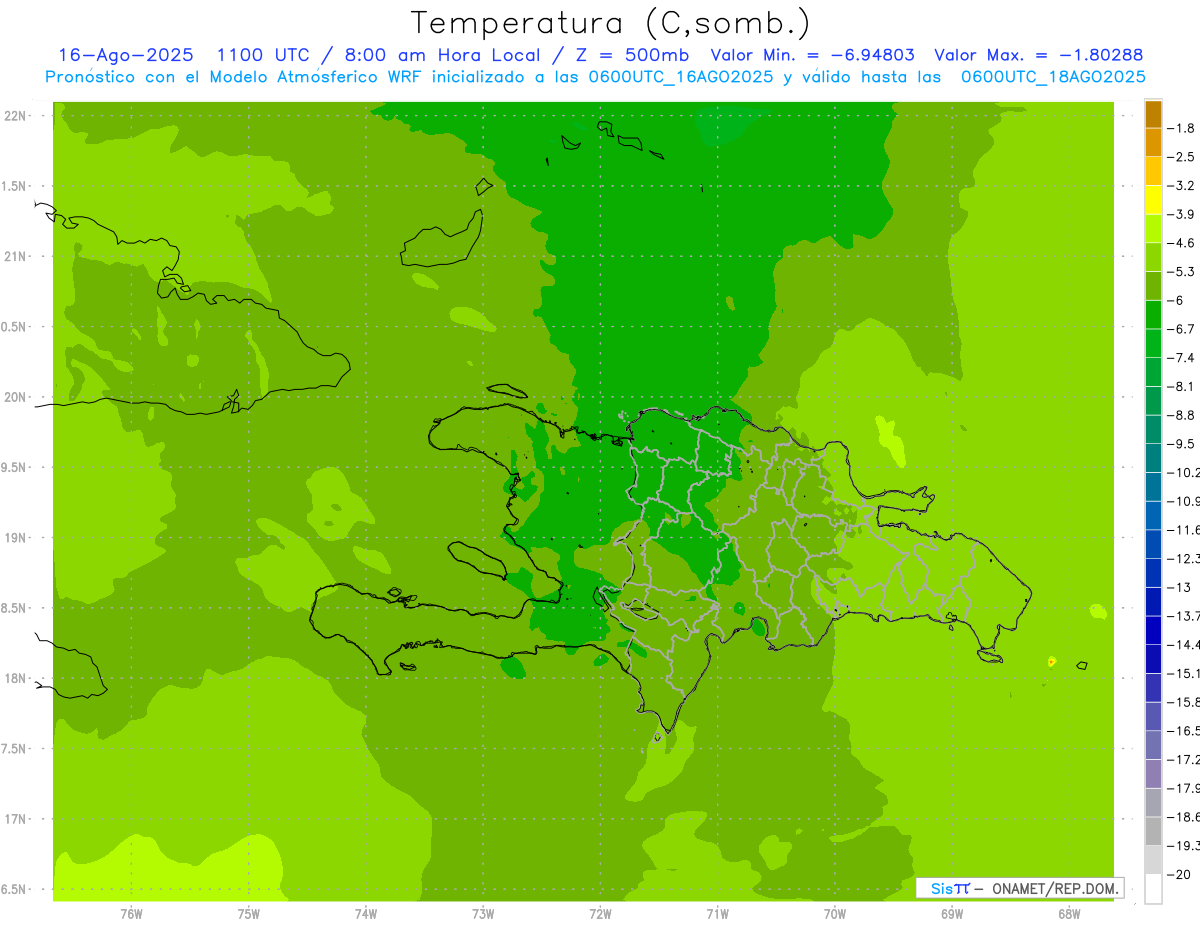1200x927 pixels.
Task: Click the '-13' legend value
Action: click(x=1181, y=587)
